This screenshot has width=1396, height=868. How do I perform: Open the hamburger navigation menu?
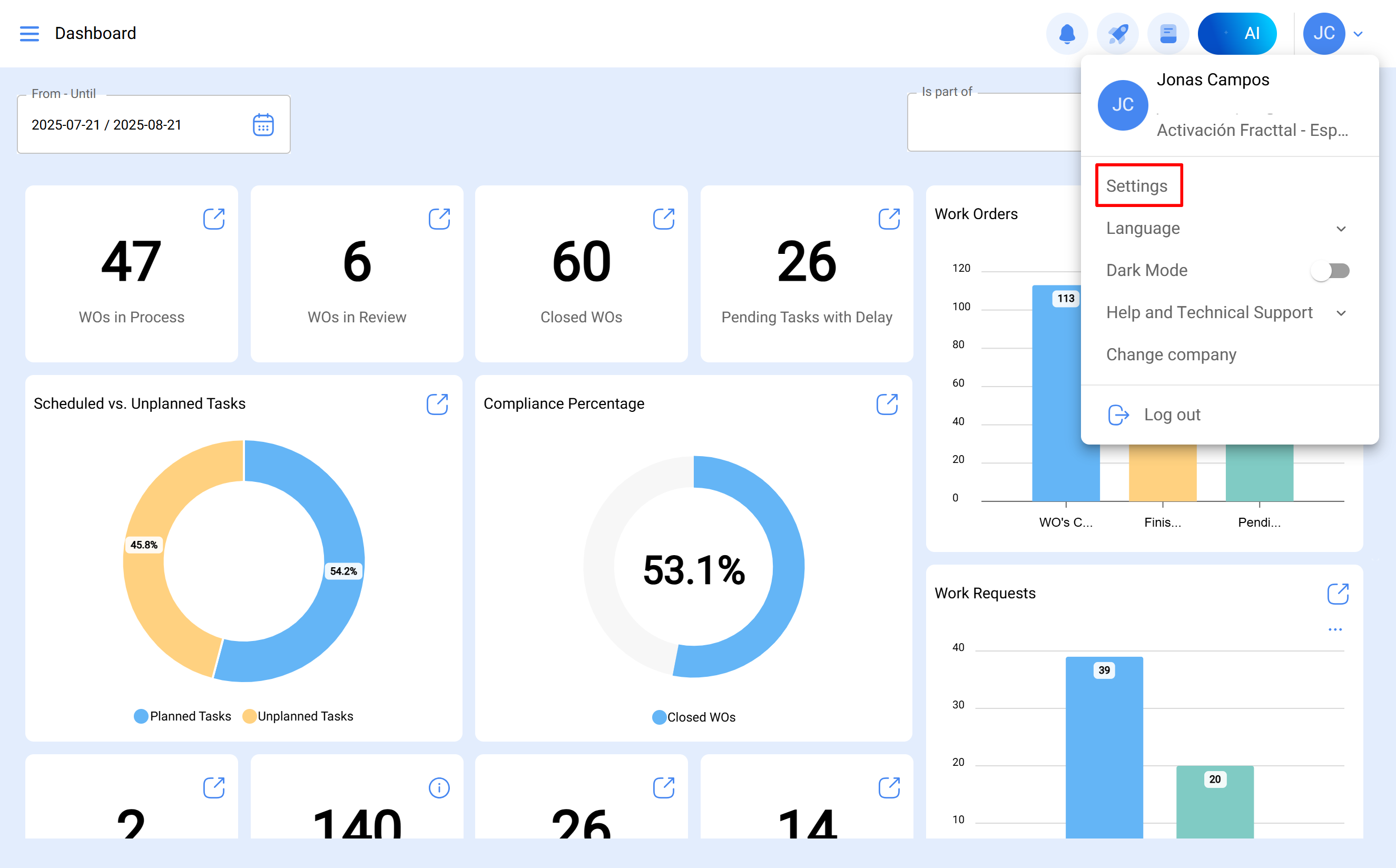pyautogui.click(x=30, y=33)
